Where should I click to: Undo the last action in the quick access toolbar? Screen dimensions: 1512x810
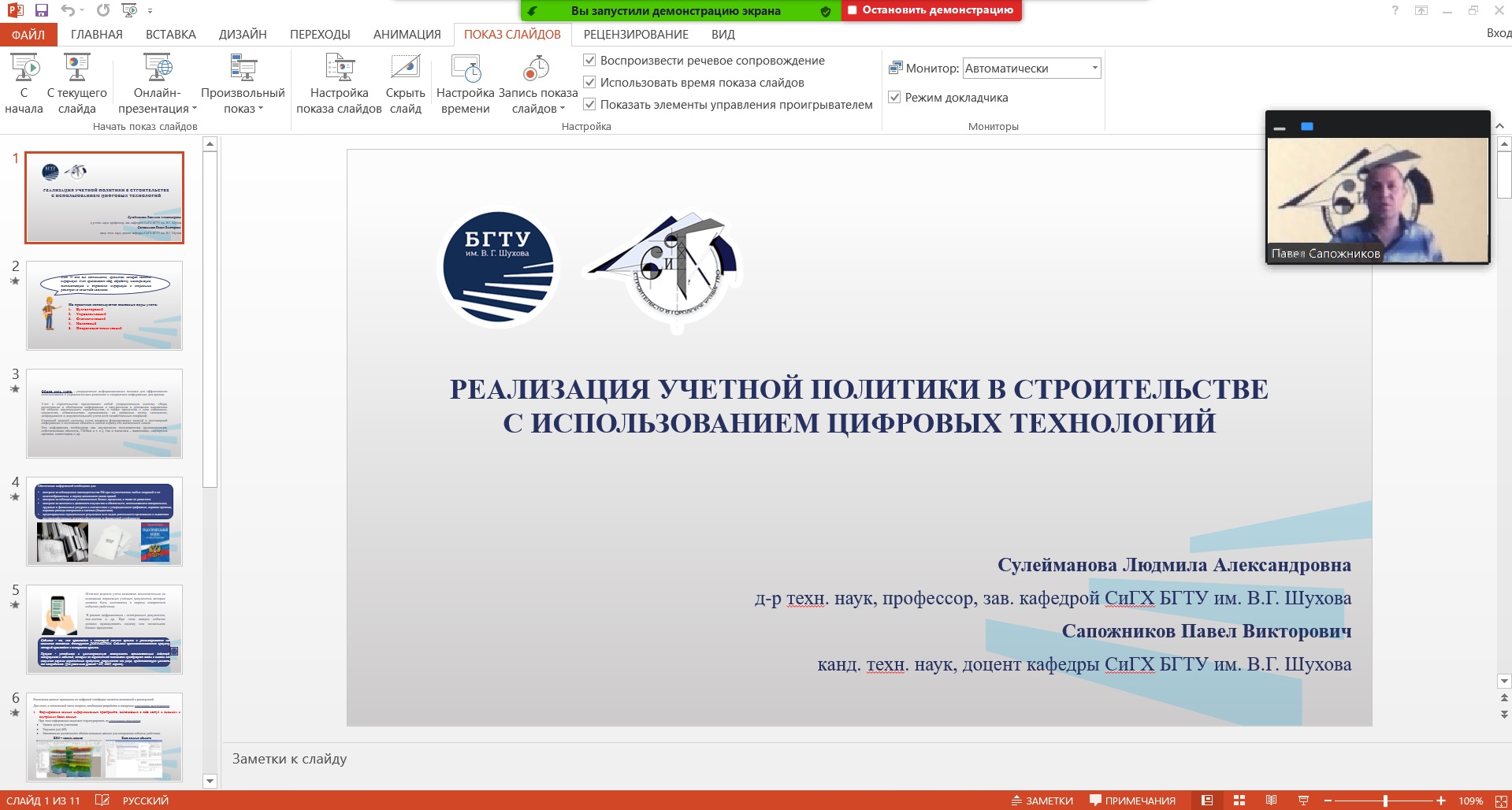[x=69, y=10]
